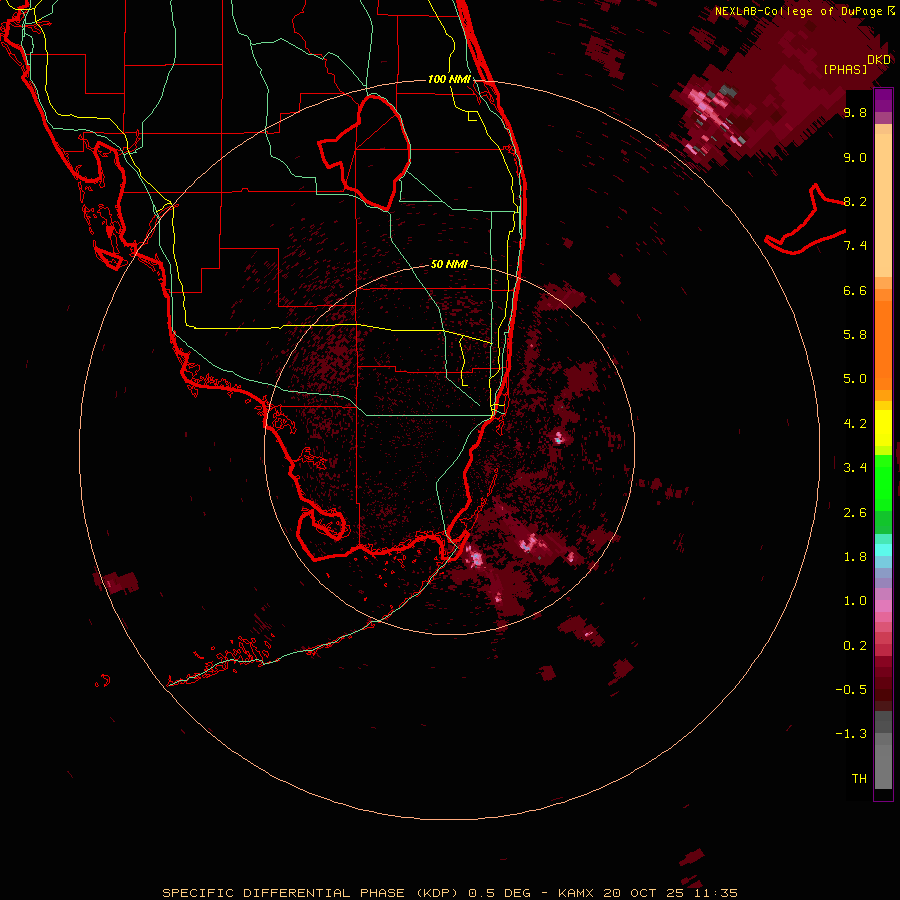This screenshot has height=900, width=900.
Task: Pick the cyan segment of the color bar
Action: click(x=883, y=550)
